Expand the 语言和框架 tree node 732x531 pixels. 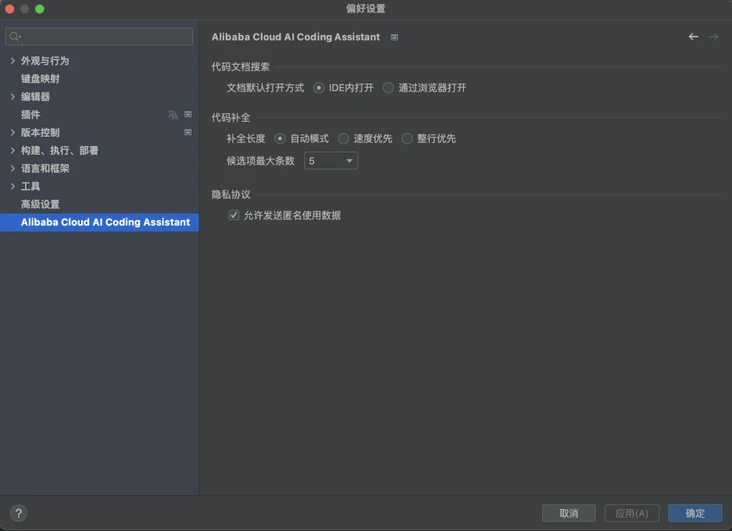(x=13, y=168)
